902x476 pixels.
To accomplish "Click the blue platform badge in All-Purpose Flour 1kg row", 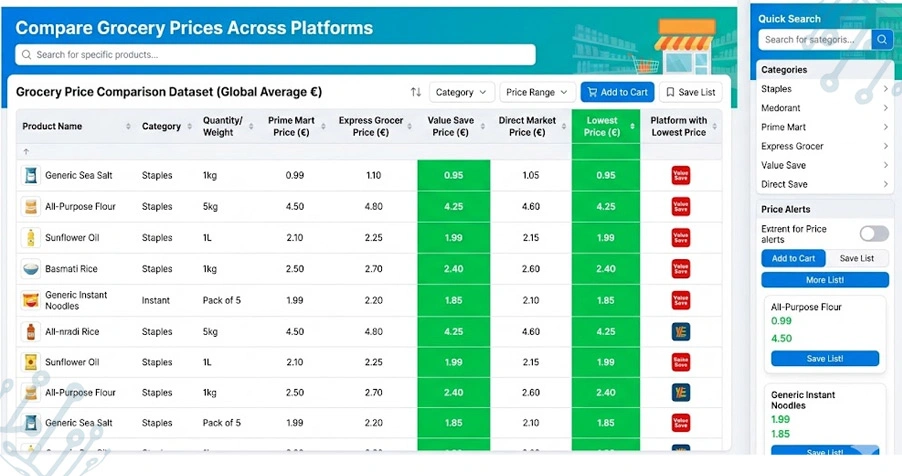I will point(681,393).
